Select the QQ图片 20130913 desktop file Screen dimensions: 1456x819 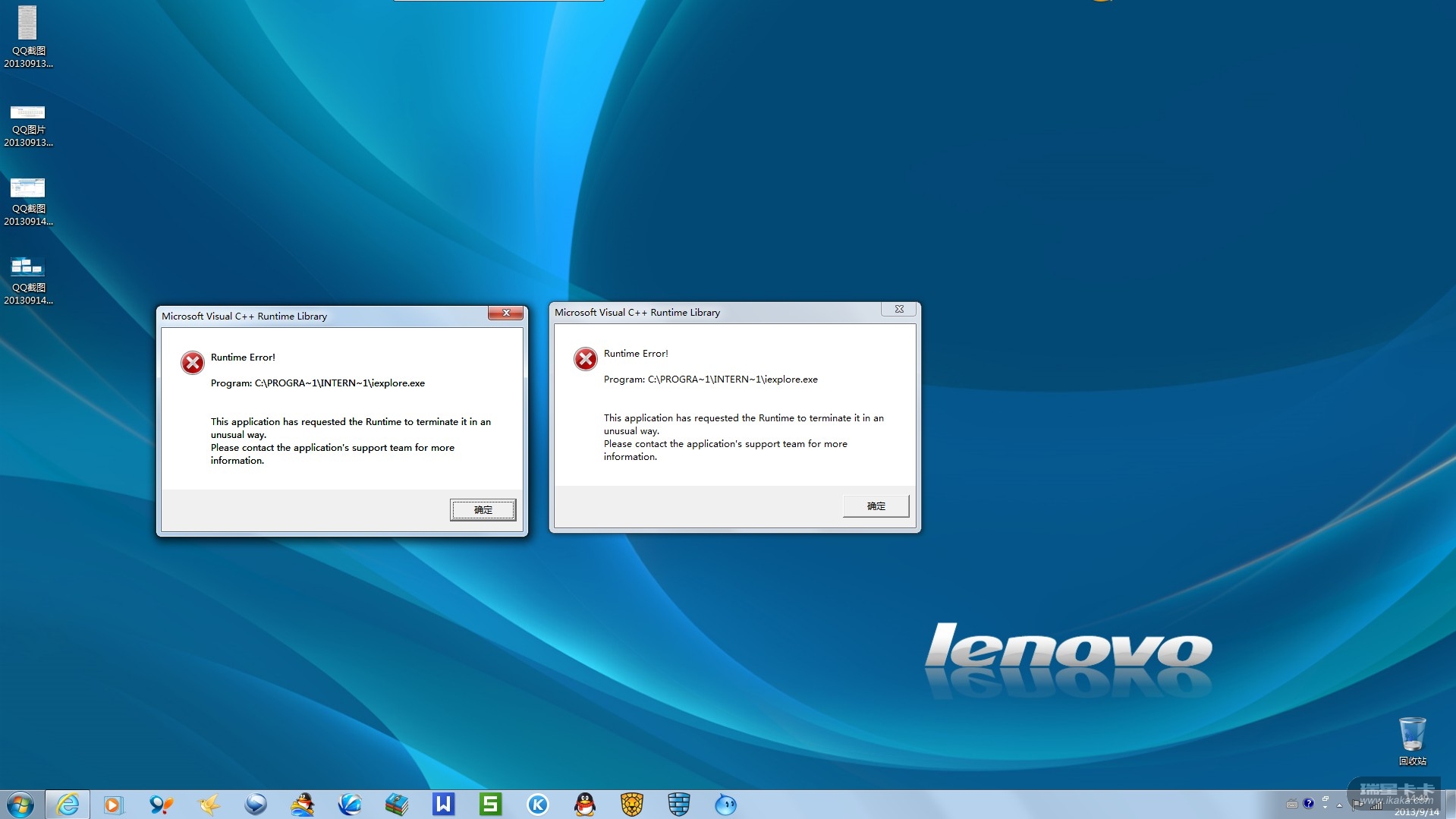tap(28, 126)
